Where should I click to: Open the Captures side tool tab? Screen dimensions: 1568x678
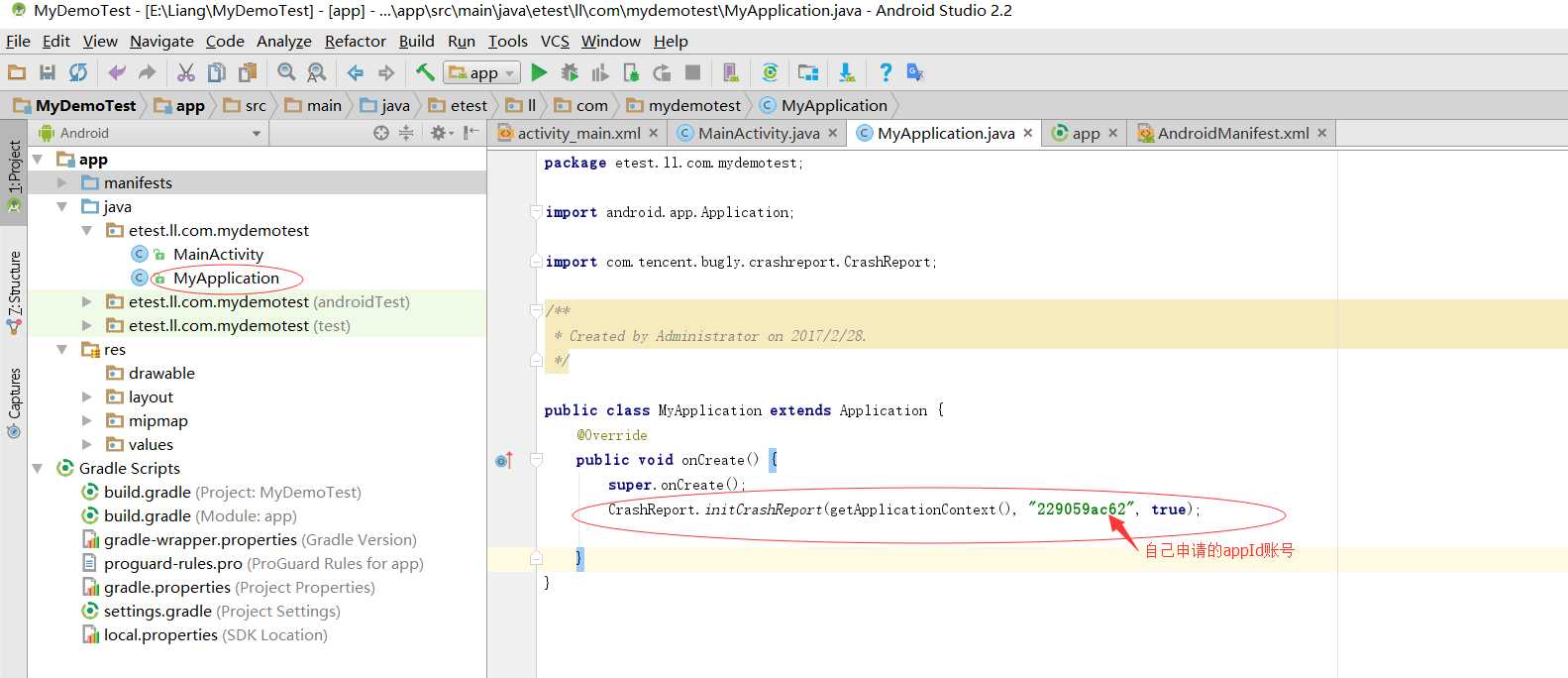[14, 402]
